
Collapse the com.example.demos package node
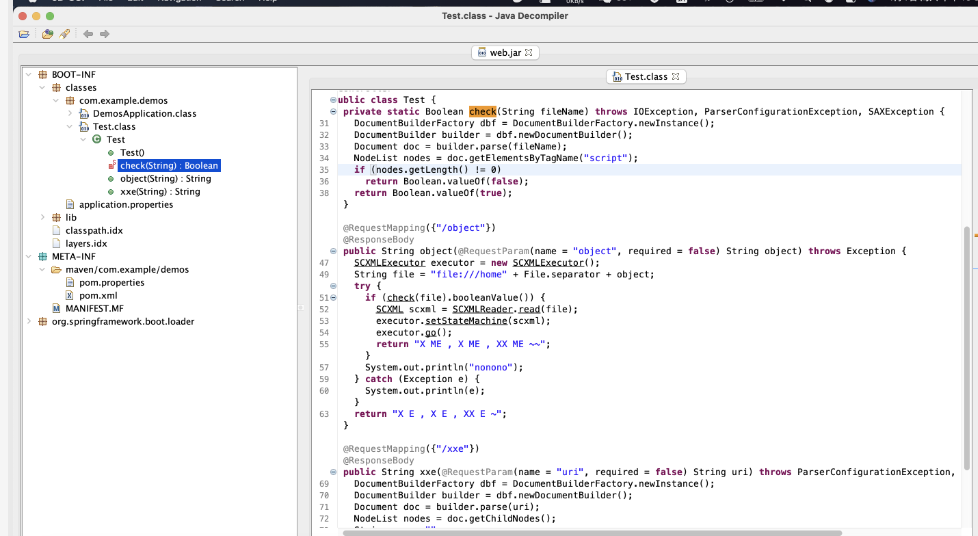56,100
